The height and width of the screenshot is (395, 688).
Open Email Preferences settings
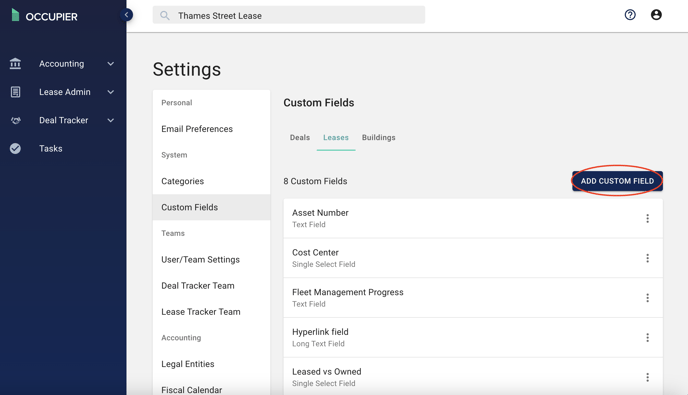[x=197, y=129]
